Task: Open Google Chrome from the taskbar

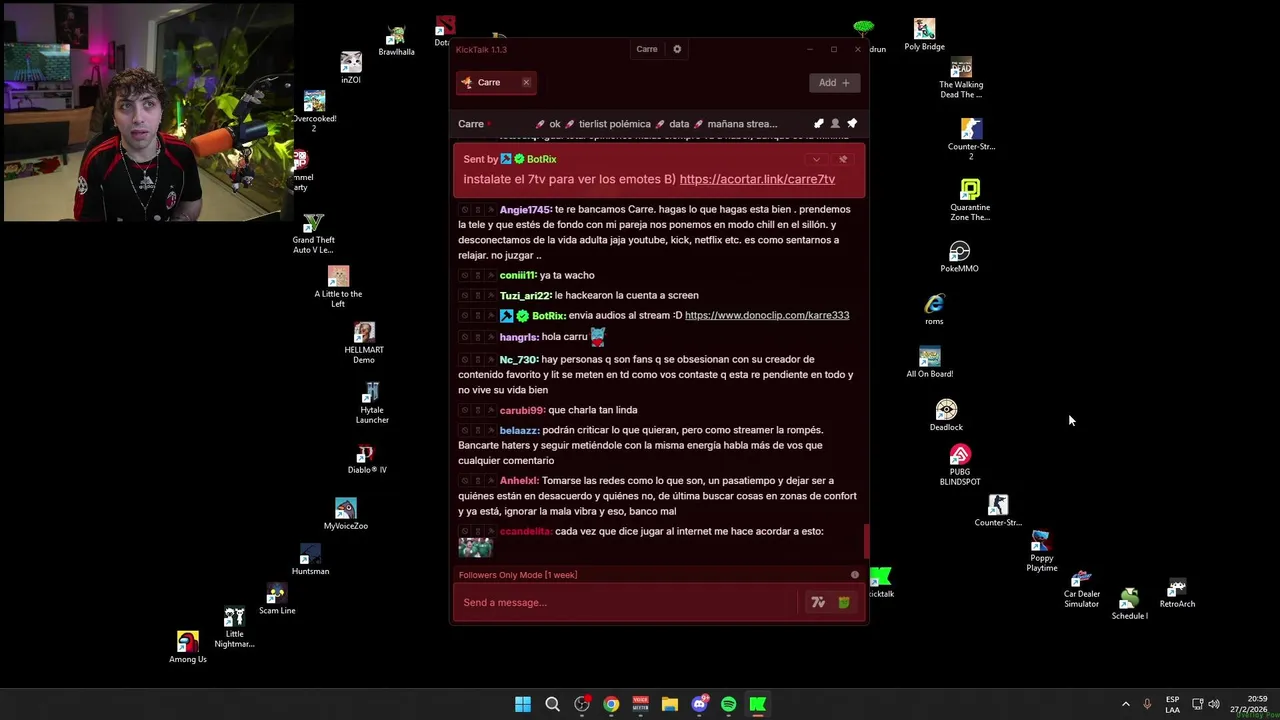Action: click(x=611, y=704)
